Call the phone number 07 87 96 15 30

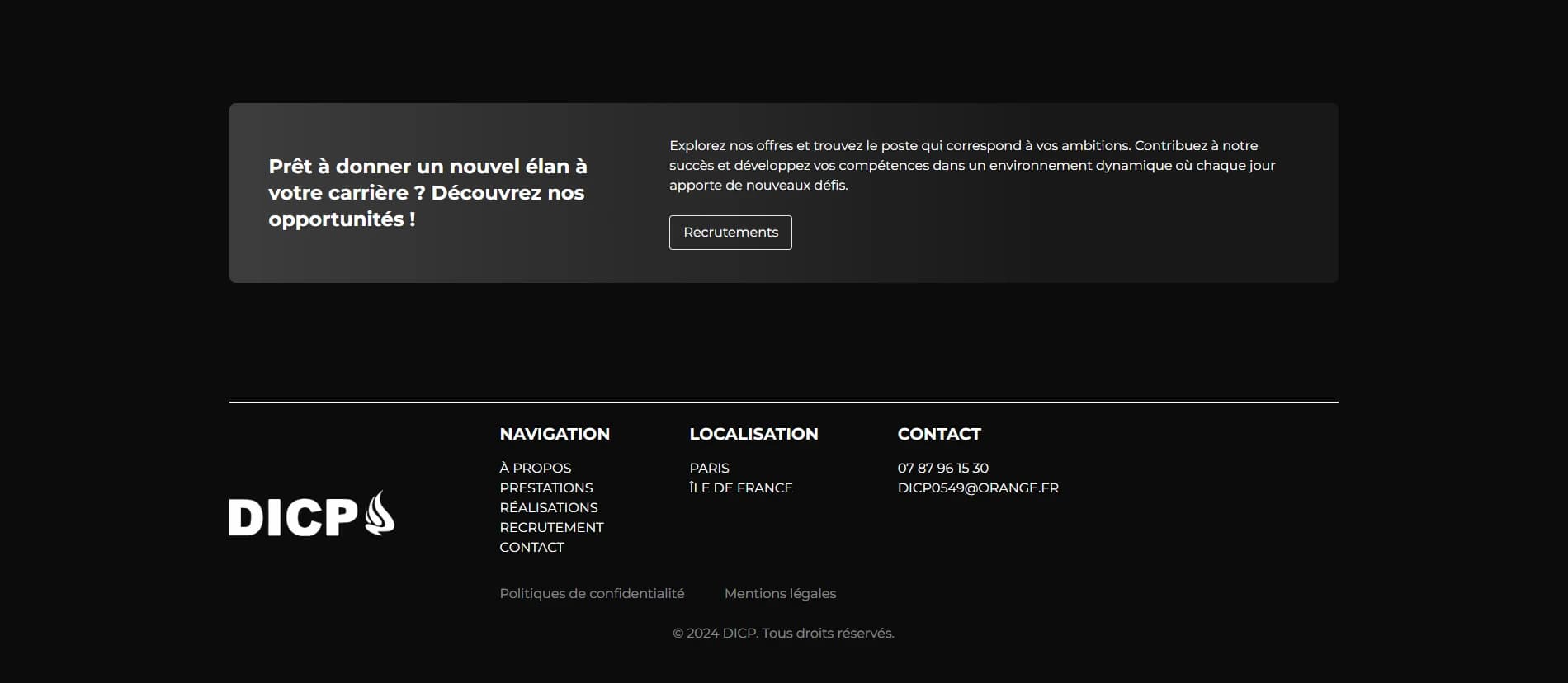pyautogui.click(x=942, y=468)
